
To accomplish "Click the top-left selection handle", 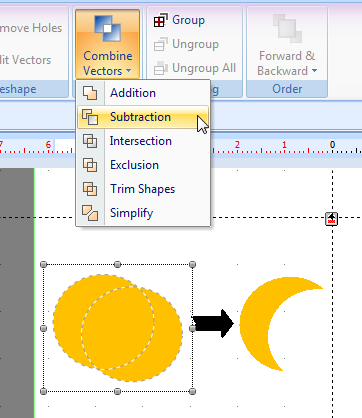I will (43, 264).
